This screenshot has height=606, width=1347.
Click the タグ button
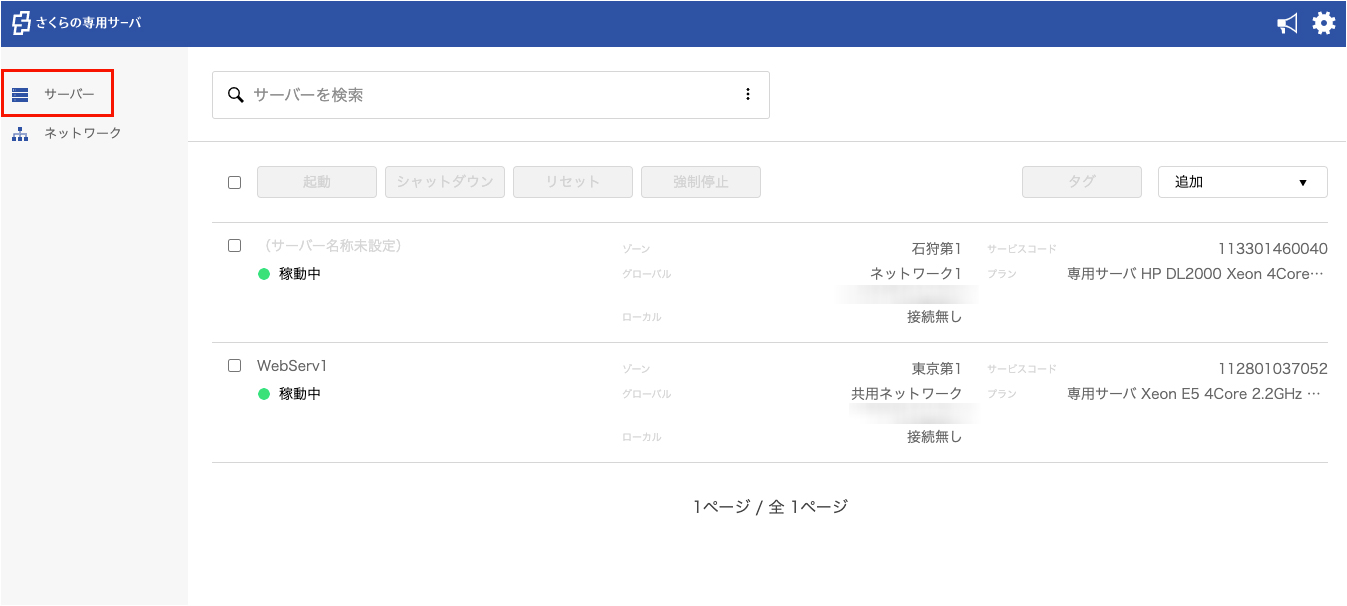click(1081, 182)
